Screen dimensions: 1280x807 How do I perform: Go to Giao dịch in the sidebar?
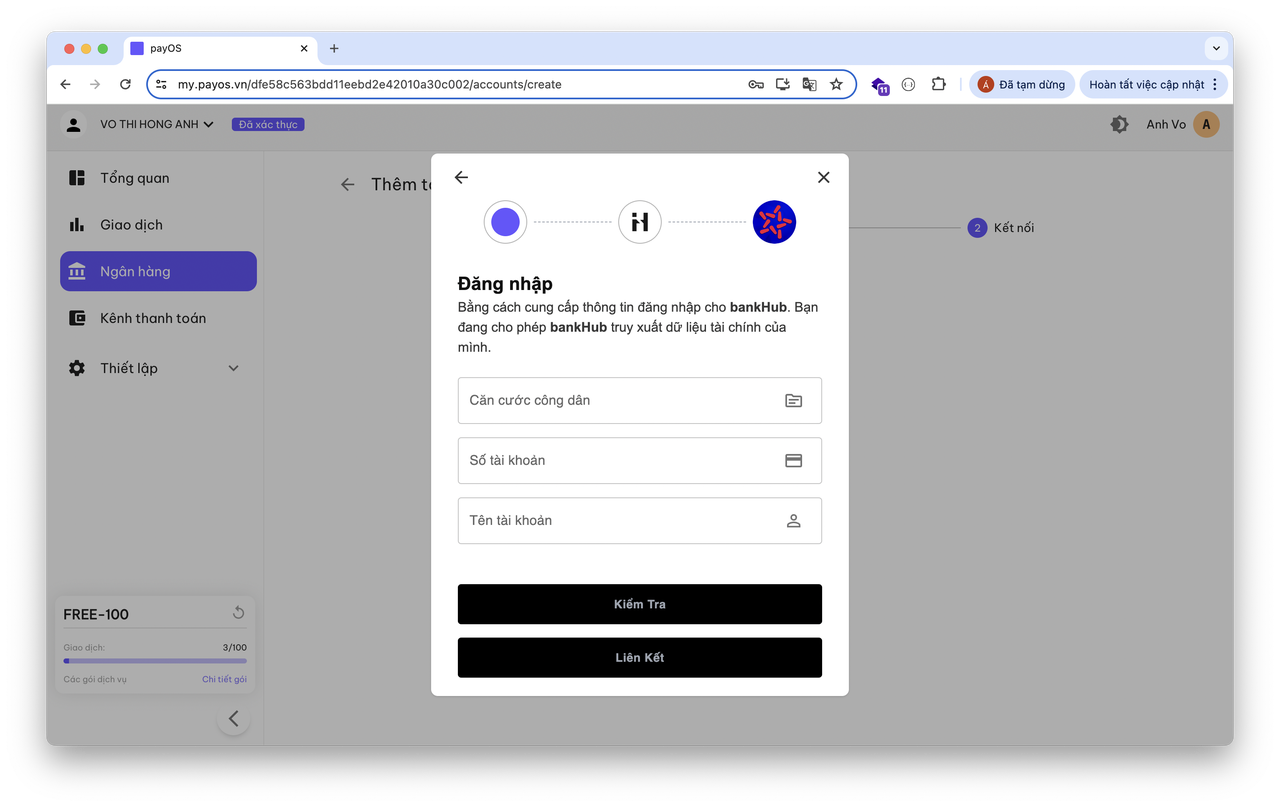tap(131, 225)
